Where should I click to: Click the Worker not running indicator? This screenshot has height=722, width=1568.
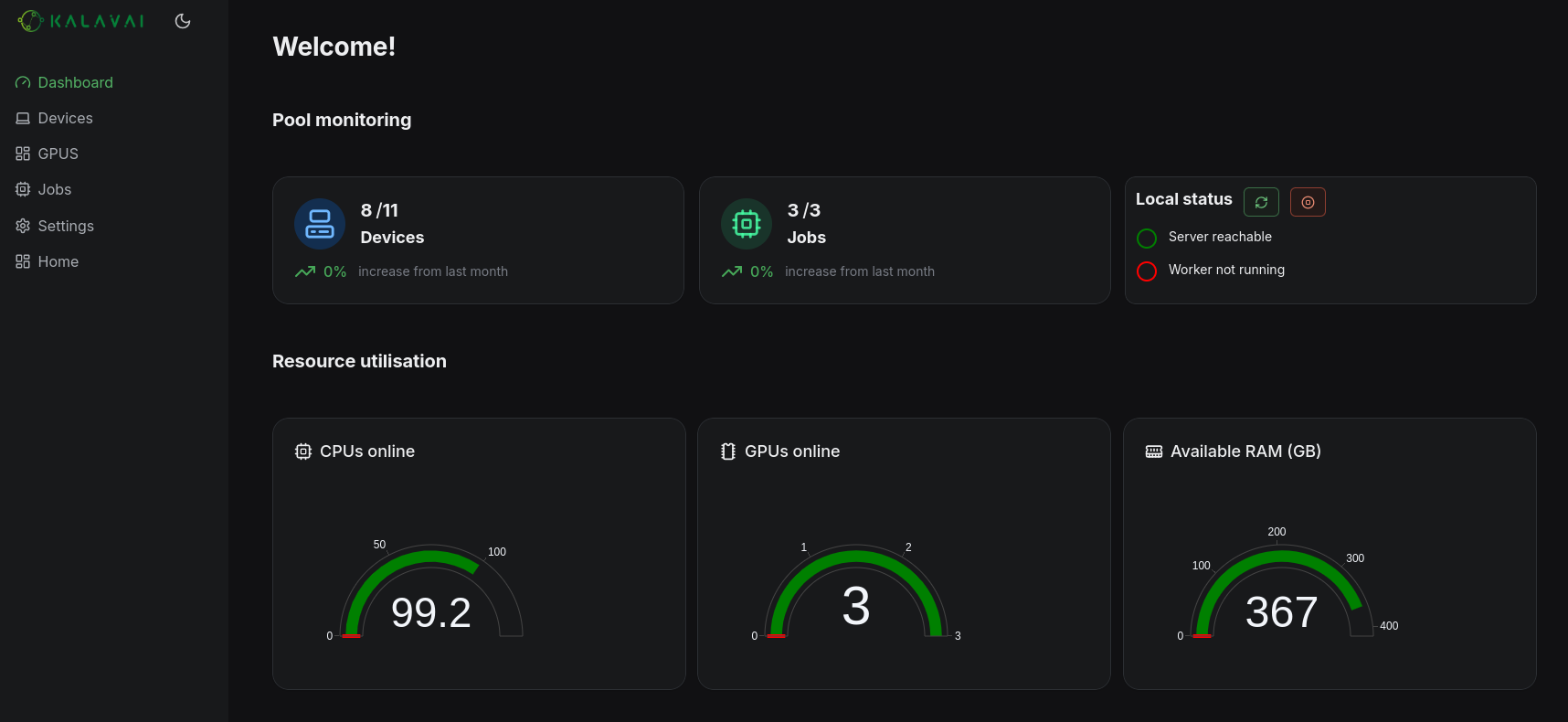pos(1147,271)
